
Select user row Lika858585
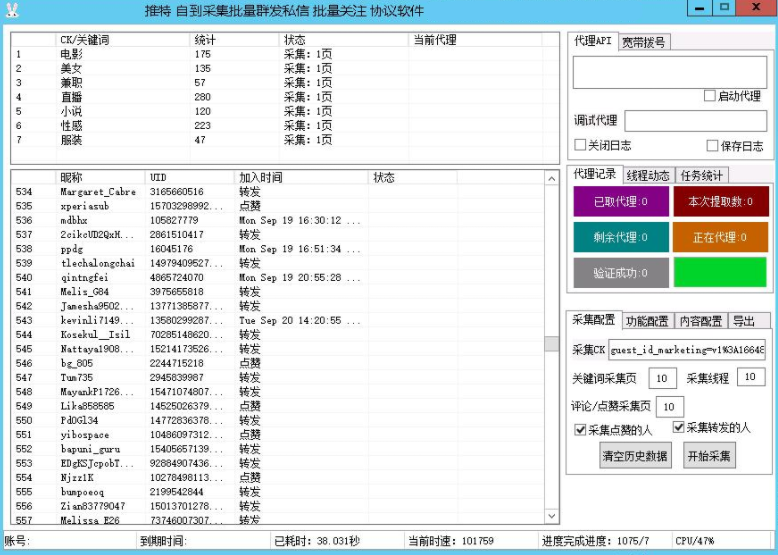278,406
